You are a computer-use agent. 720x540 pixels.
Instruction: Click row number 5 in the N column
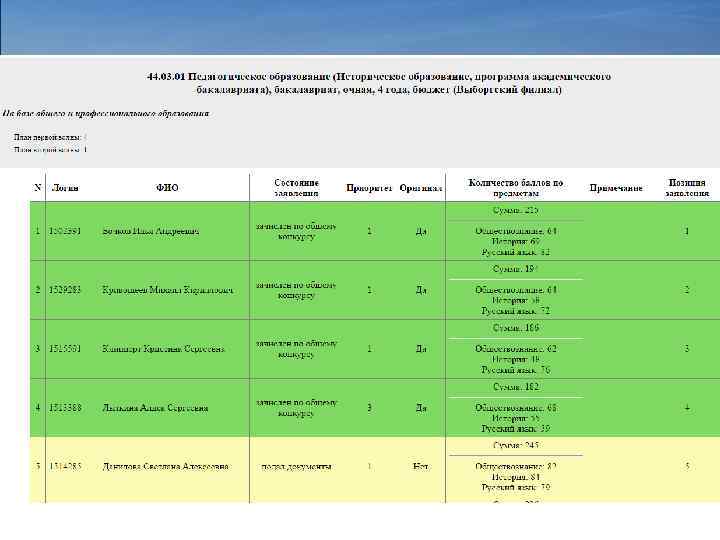(38, 467)
